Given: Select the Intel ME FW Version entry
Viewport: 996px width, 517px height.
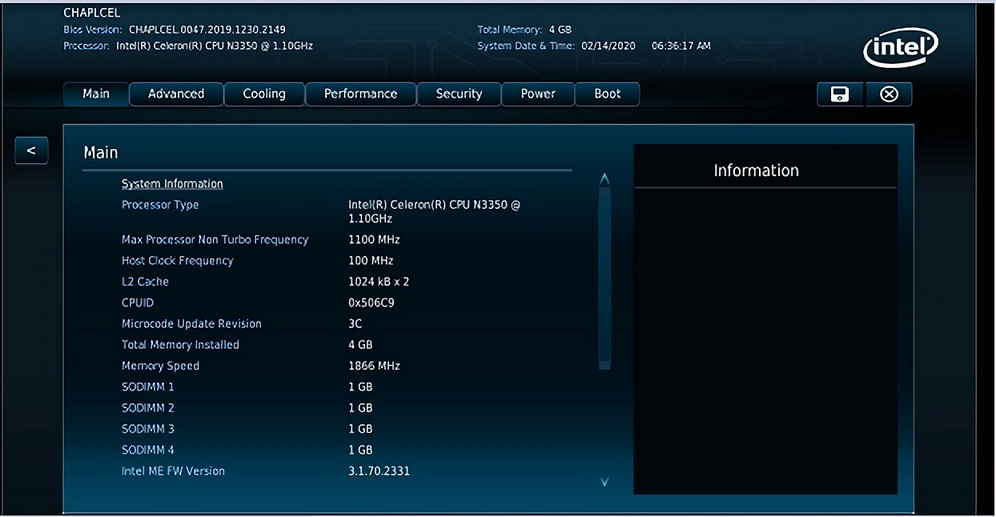Looking at the screenshot, I should [173, 471].
